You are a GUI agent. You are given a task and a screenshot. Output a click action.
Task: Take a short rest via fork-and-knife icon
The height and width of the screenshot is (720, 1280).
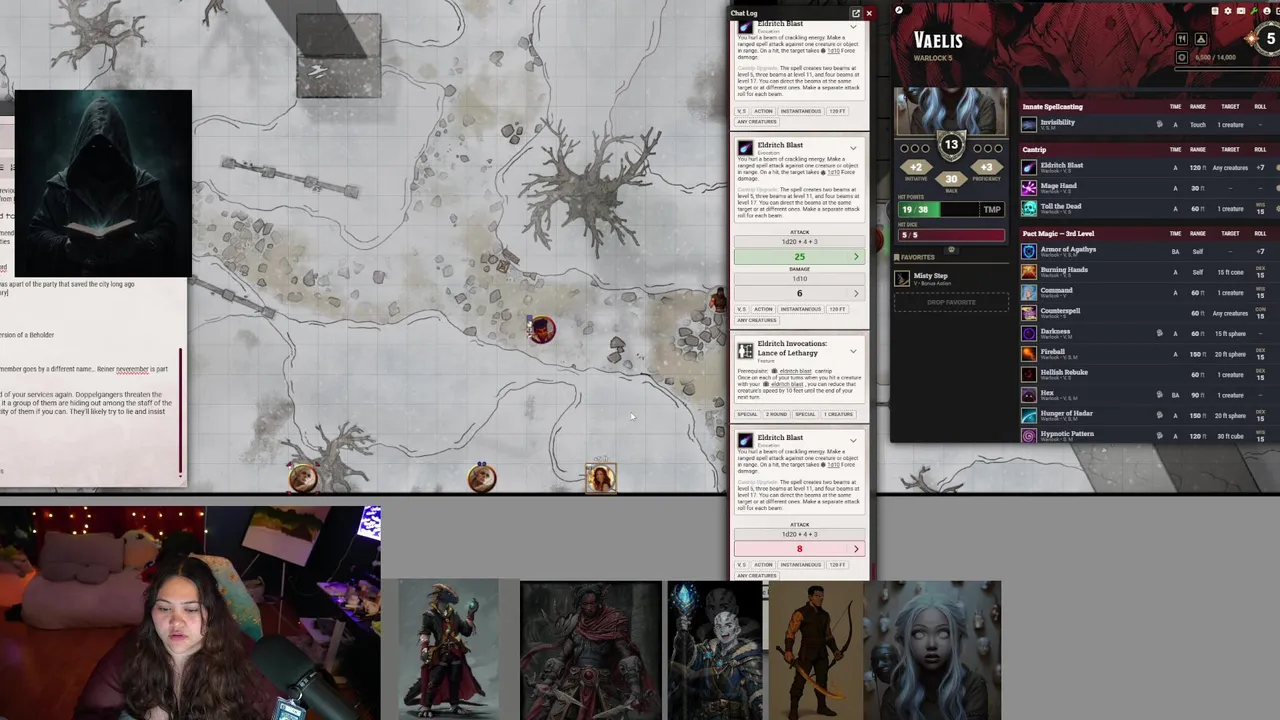click(x=1182, y=39)
